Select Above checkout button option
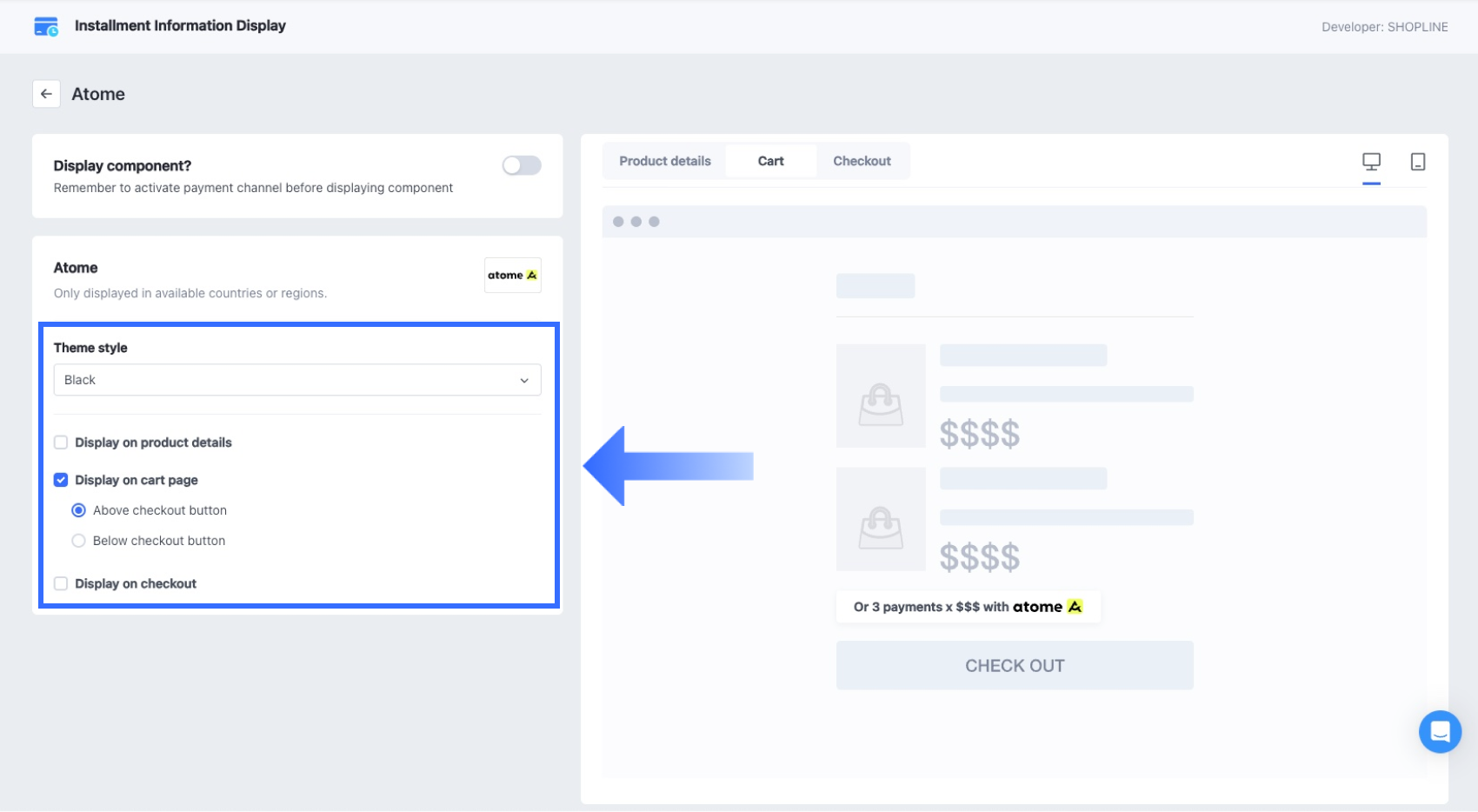 pyautogui.click(x=78, y=510)
